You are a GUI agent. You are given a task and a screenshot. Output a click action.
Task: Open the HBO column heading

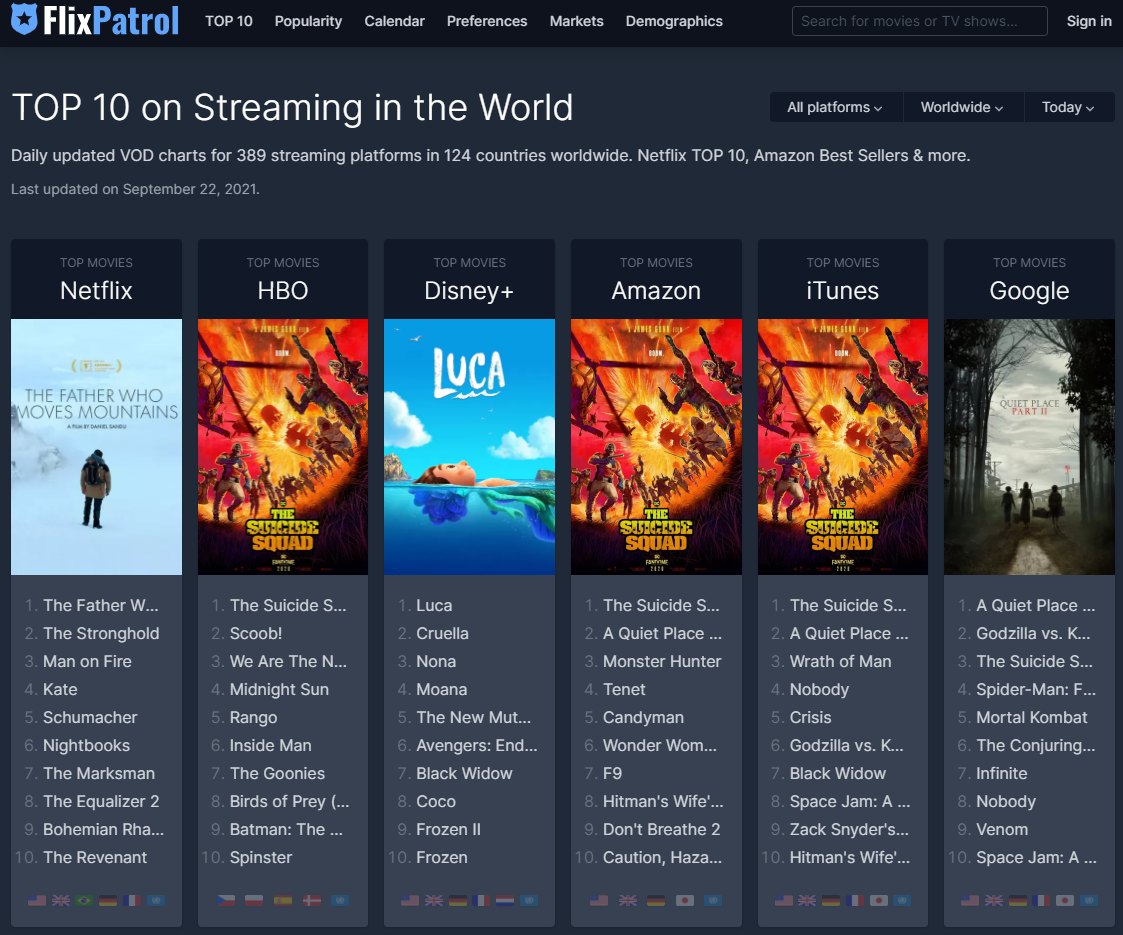(x=283, y=291)
